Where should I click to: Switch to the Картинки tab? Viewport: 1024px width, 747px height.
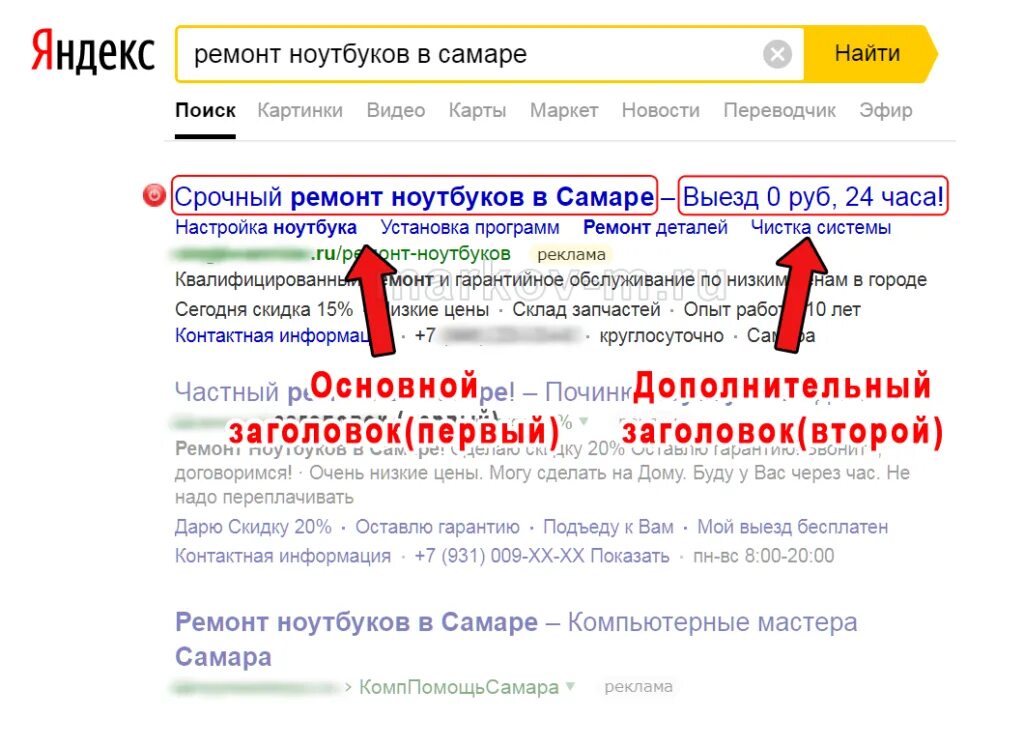pos(300,110)
